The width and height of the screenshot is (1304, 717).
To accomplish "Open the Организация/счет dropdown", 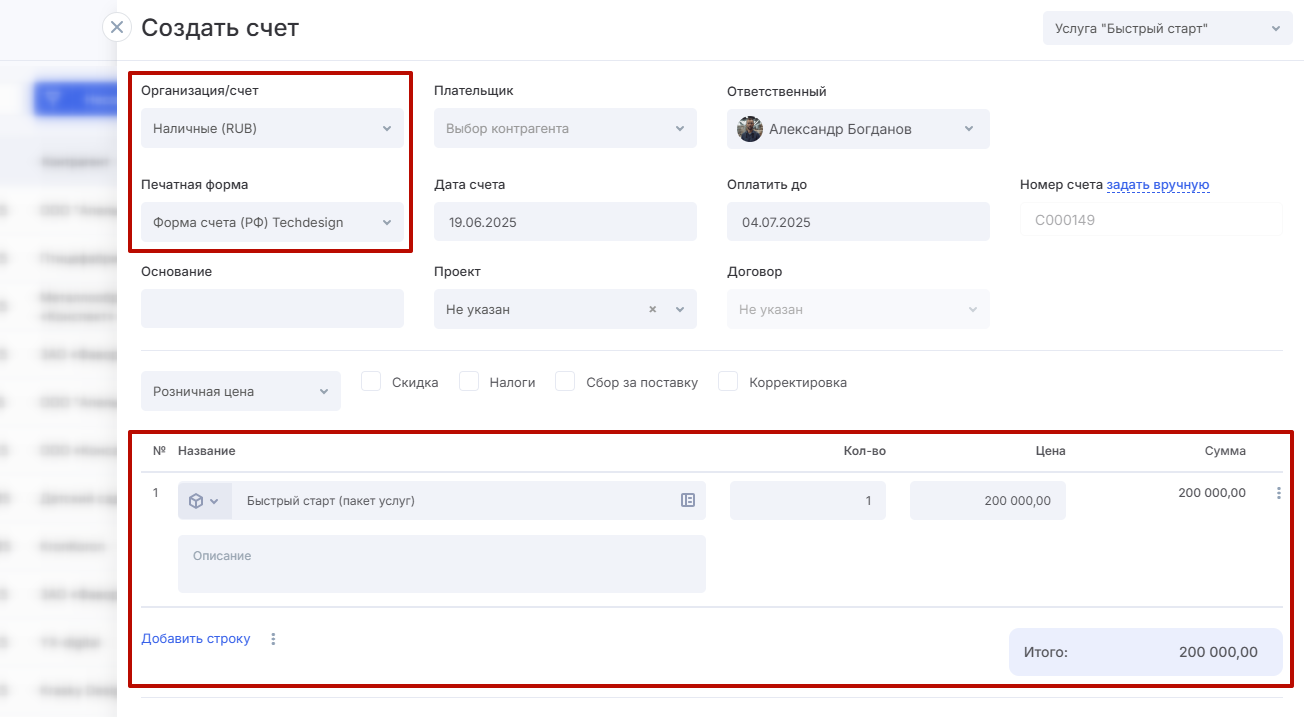I will click(x=272, y=129).
